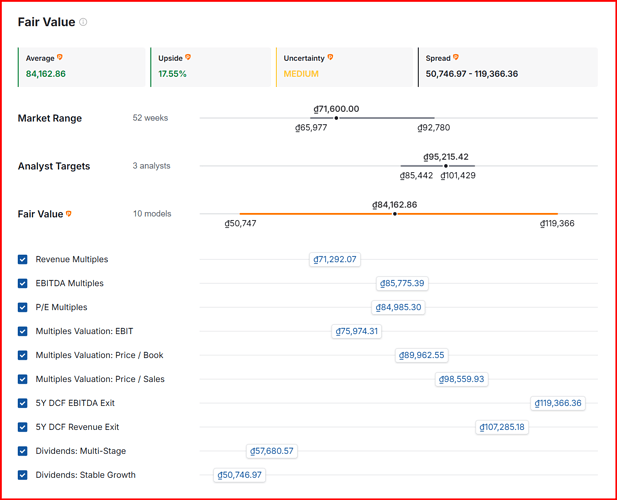Uncheck Multiples Valuation: Price / Book checkbox
Screen dimensions: 617x500
23,355
